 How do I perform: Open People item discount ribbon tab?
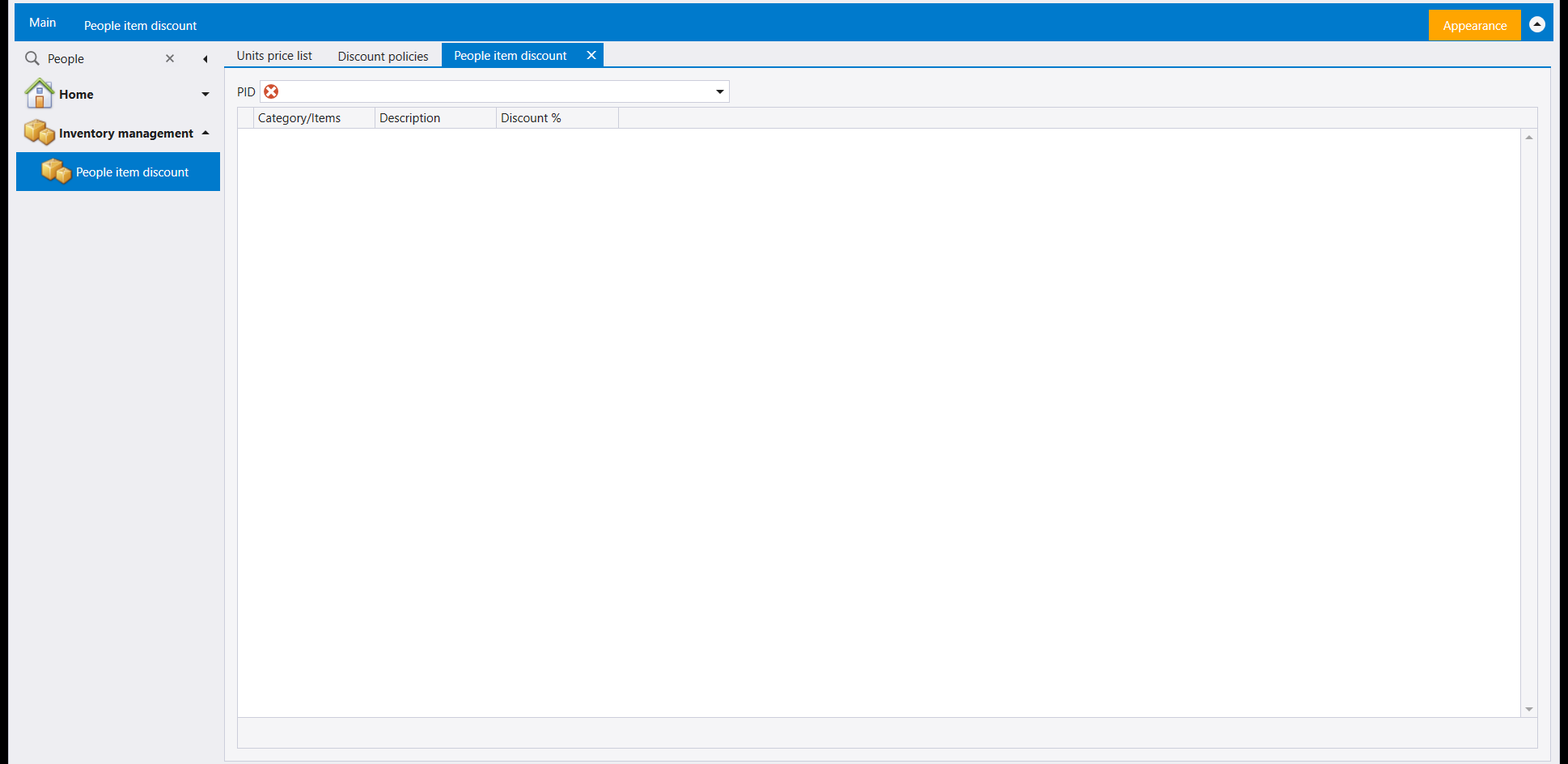(140, 25)
